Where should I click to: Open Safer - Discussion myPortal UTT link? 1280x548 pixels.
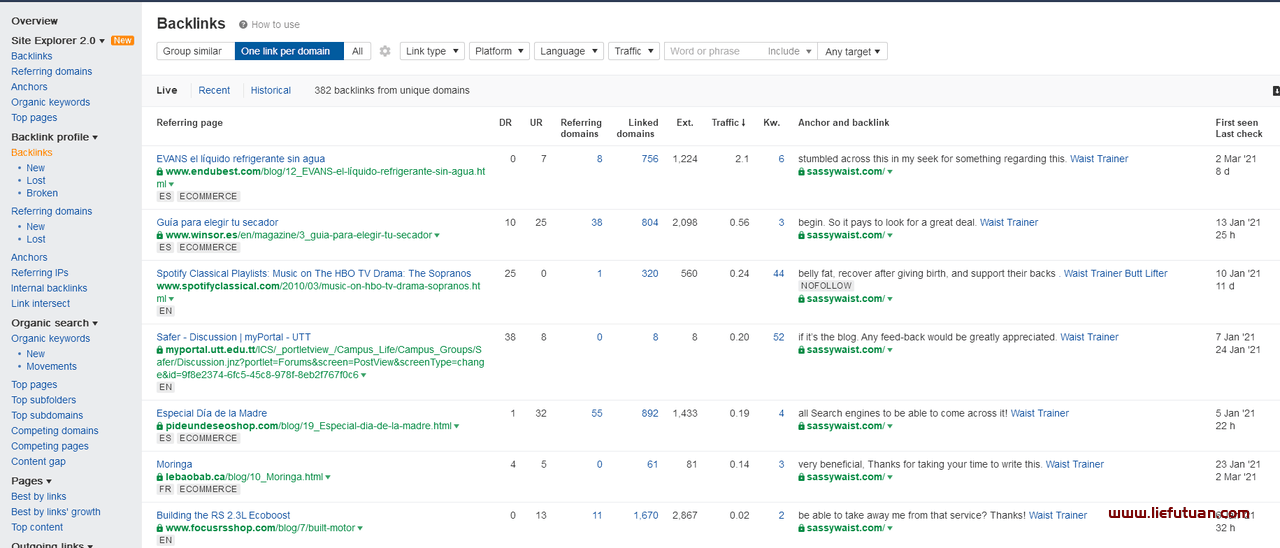pyautogui.click(x=233, y=337)
